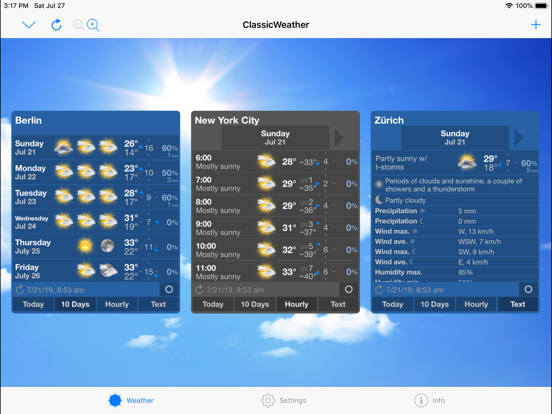
Task: Select 10 Days in the New York City widget
Action: (255, 304)
